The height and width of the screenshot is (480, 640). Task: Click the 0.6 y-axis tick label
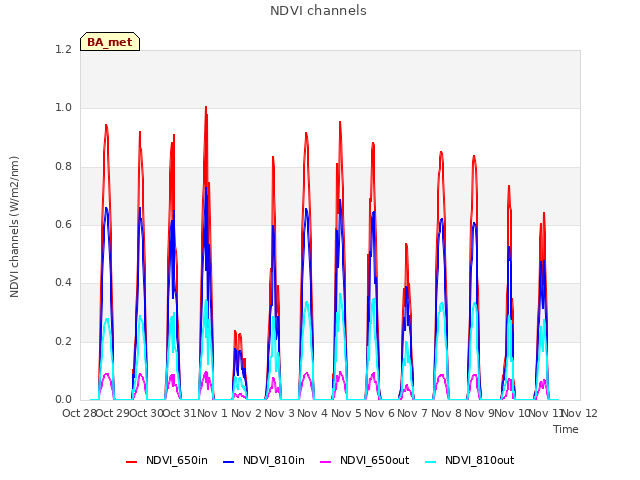pyautogui.click(x=63, y=224)
